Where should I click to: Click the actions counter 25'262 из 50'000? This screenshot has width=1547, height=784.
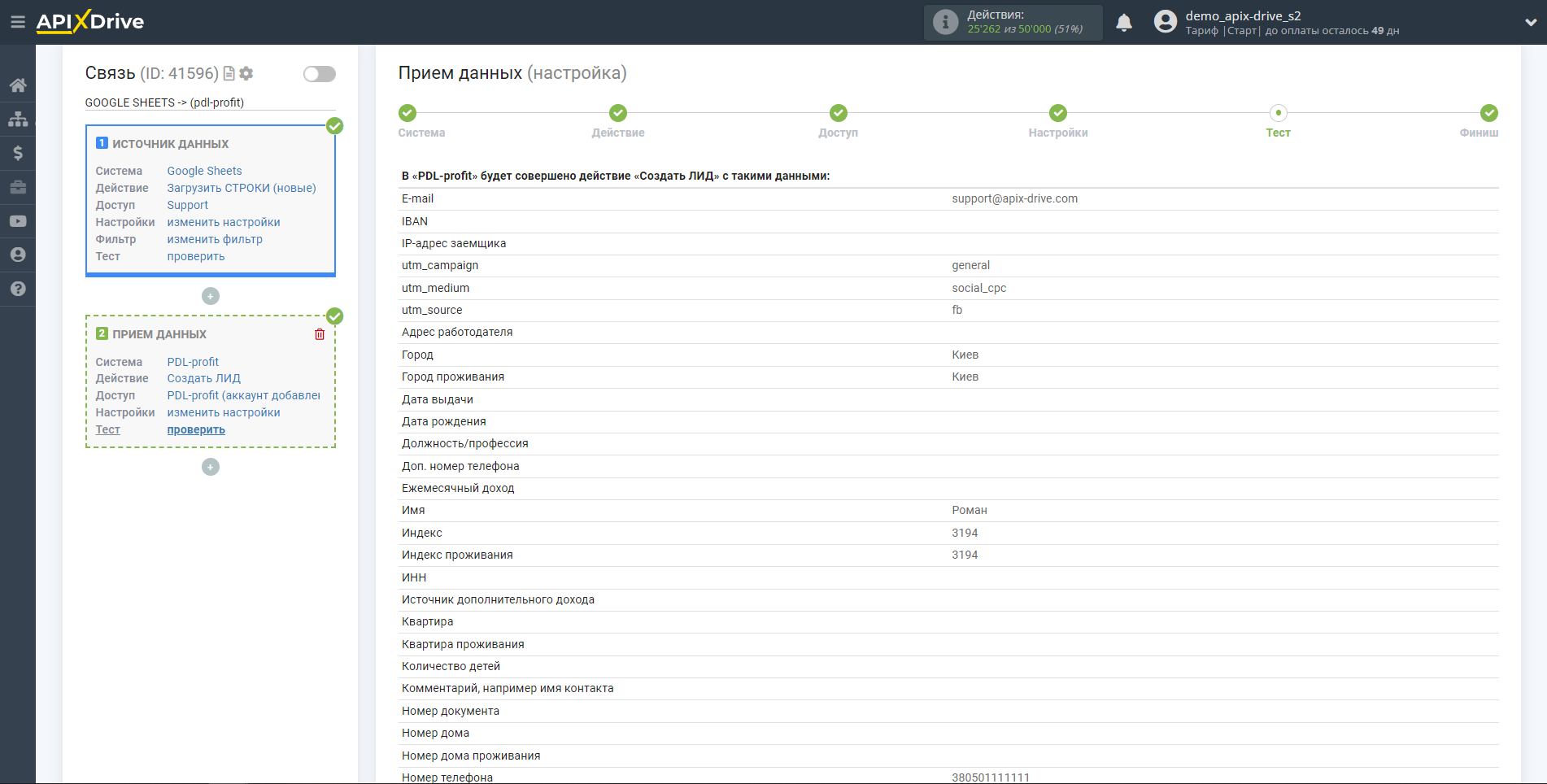coord(1025,29)
